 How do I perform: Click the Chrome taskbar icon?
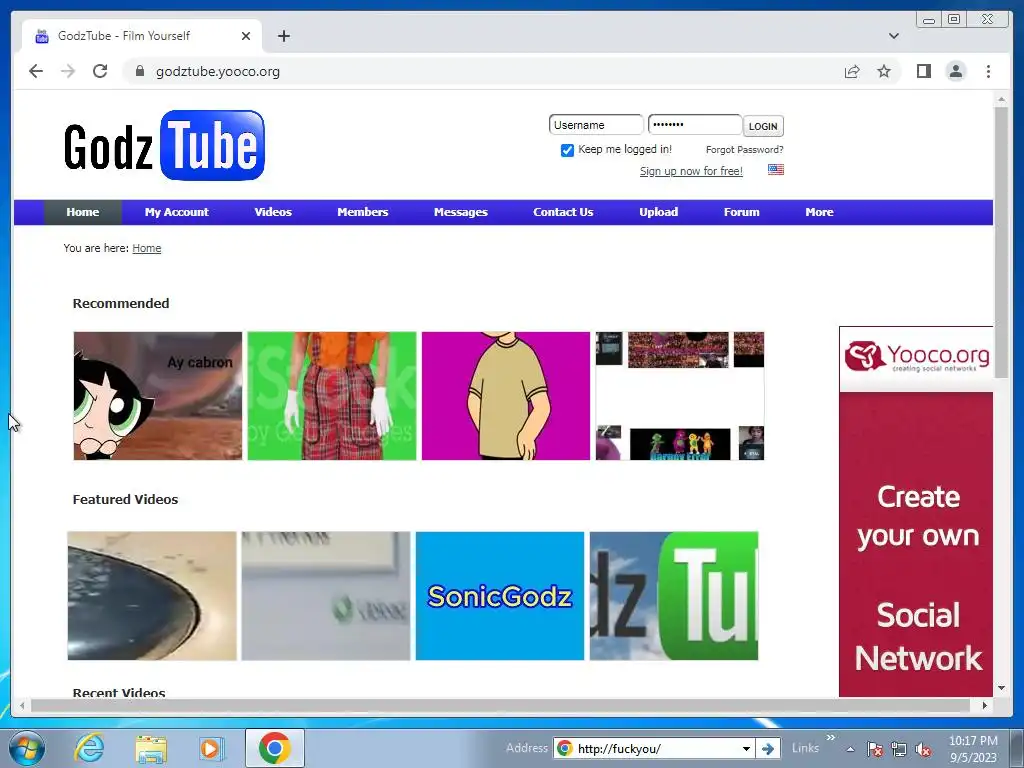(x=274, y=748)
